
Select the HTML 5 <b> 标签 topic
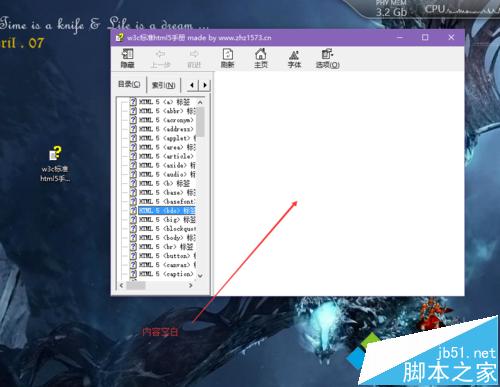164,183
